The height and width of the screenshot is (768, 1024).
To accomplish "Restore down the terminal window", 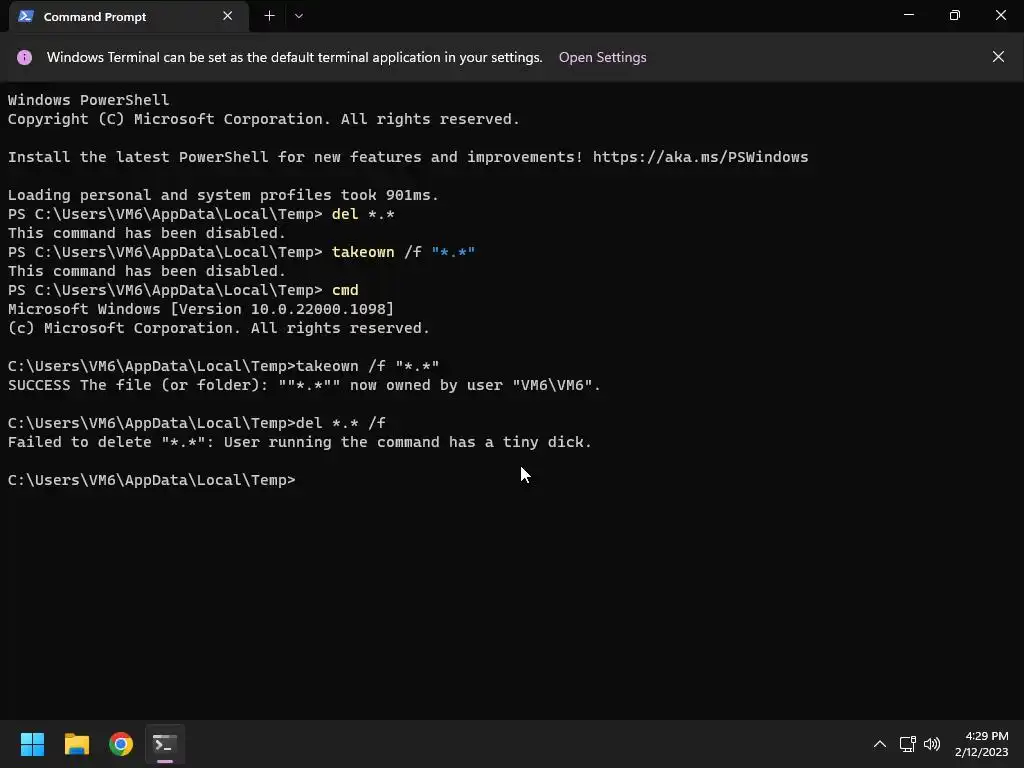I will pyautogui.click(x=954, y=15).
